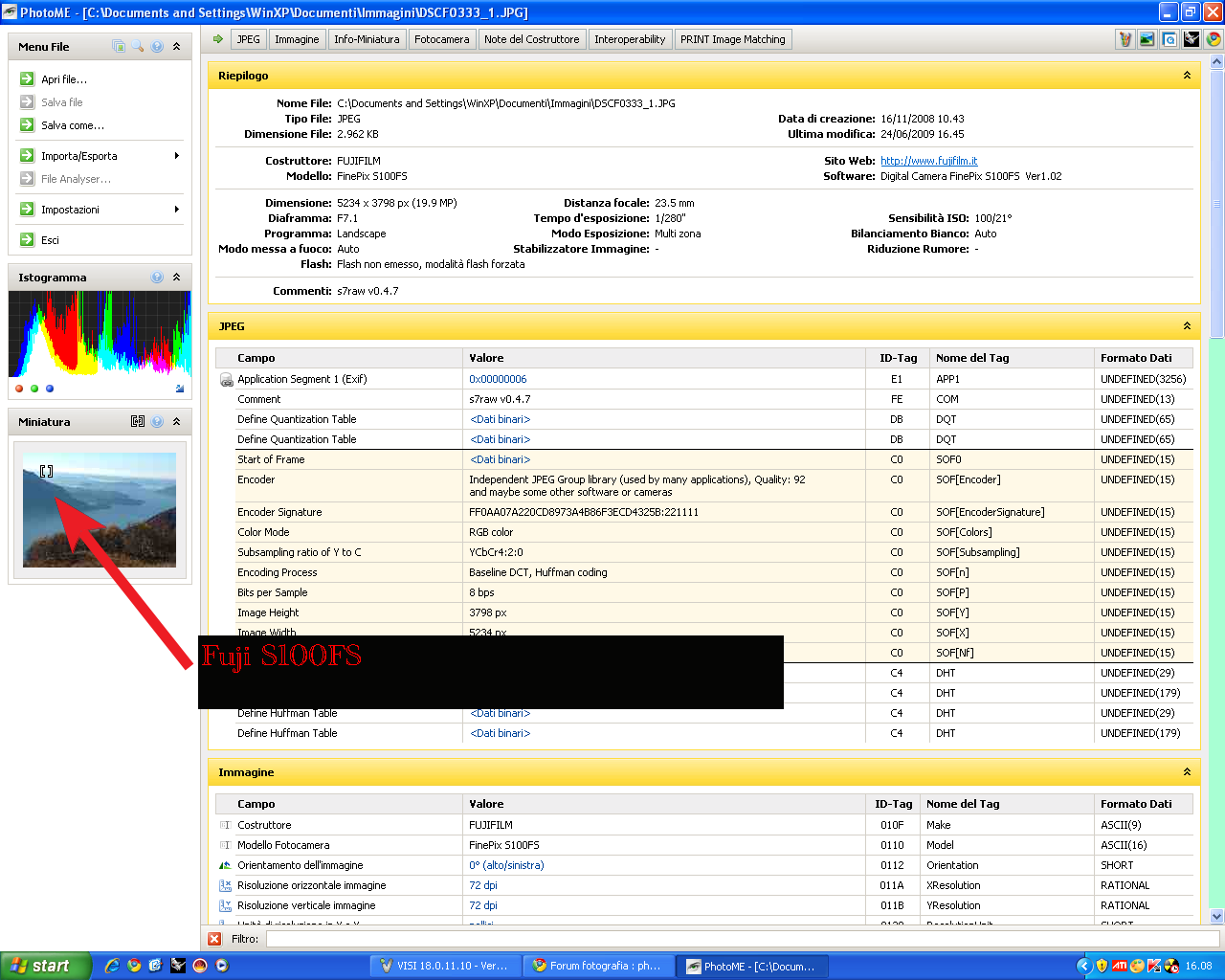Click the copy icon in Menu File header
Screen dimensions: 1225x980
pos(119,46)
